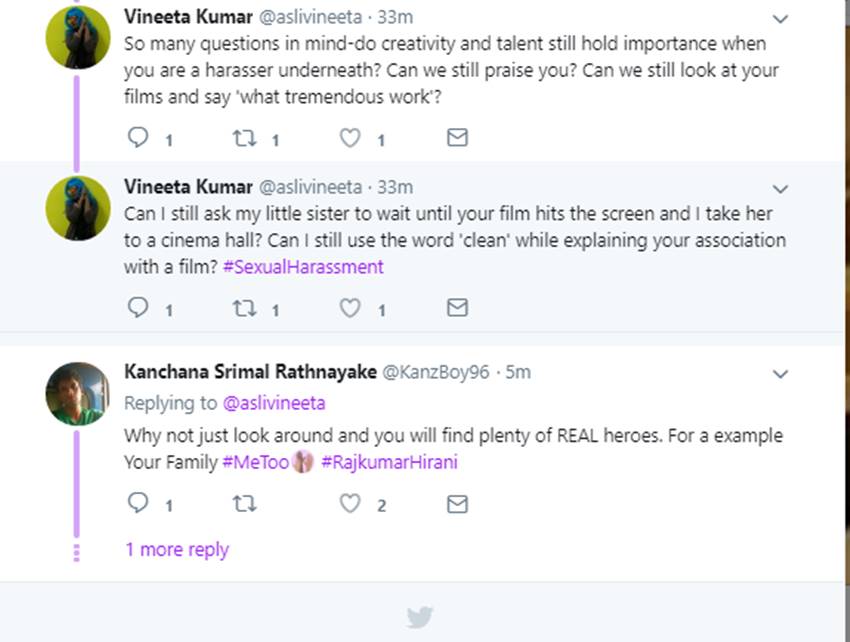Share #SexualHarassment tweet via message envelope
850x642 pixels.
[457, 308]
